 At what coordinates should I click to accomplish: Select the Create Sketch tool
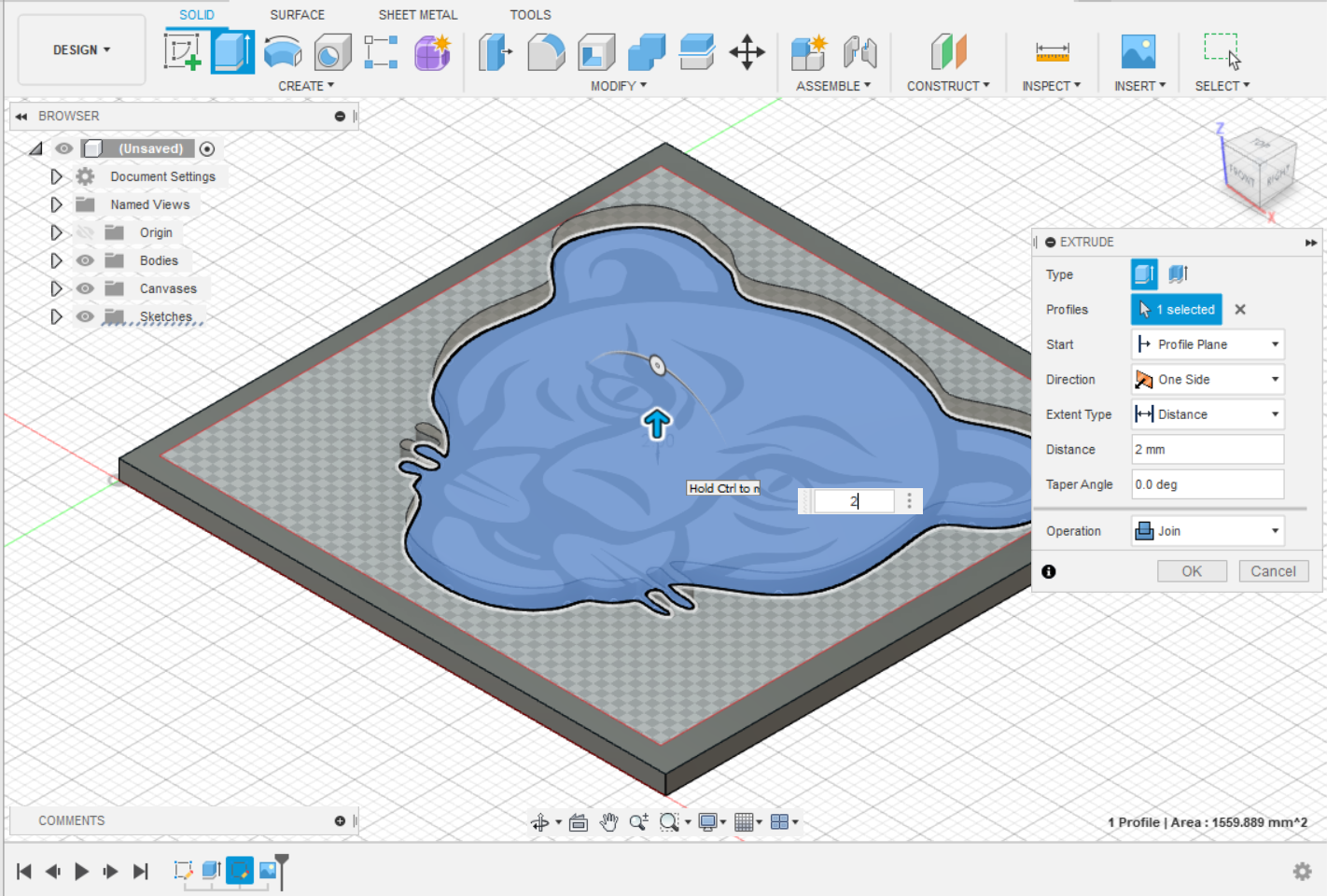pos(182,51)
